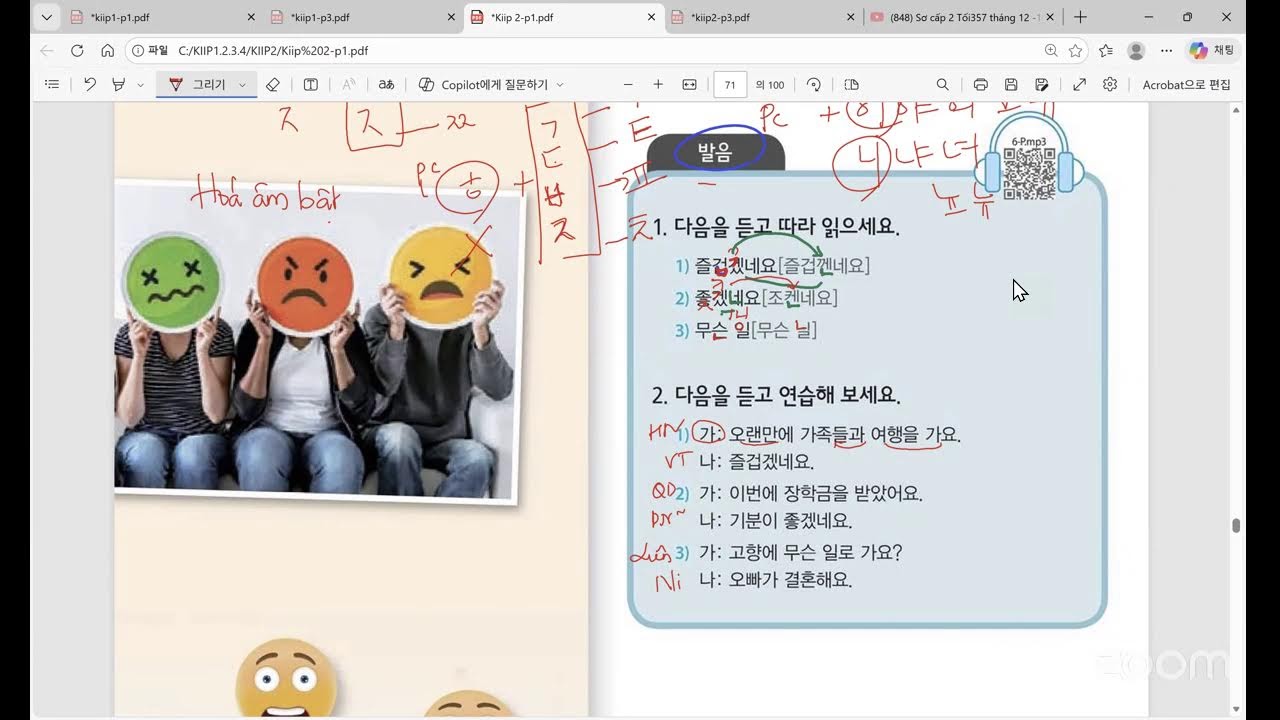Open PDF viewer settings gear
Viewport: 1280px width, 720px height.
[x=1110, y=85]
